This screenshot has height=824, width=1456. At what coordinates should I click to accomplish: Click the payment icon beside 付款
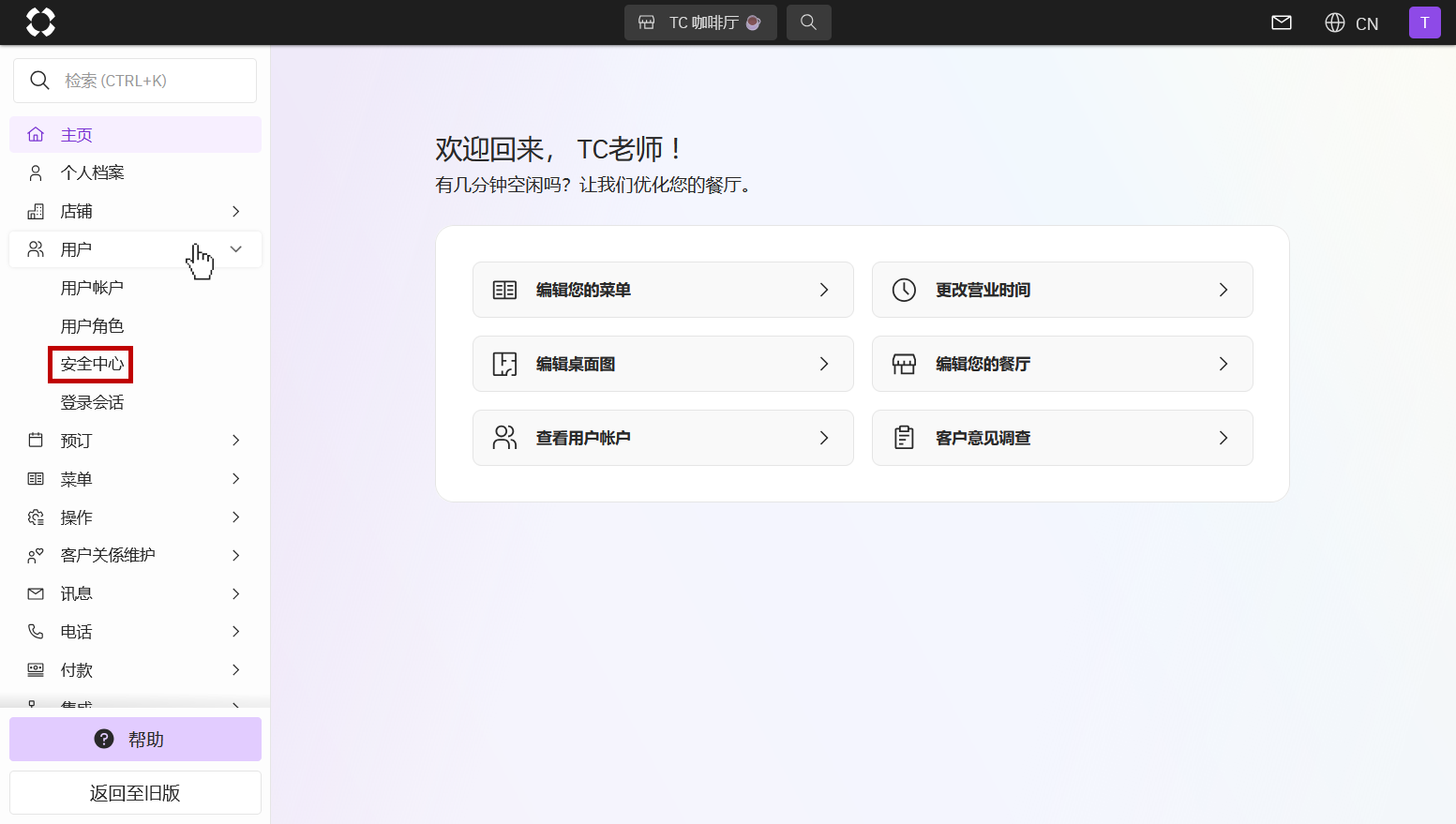point(36,670)
